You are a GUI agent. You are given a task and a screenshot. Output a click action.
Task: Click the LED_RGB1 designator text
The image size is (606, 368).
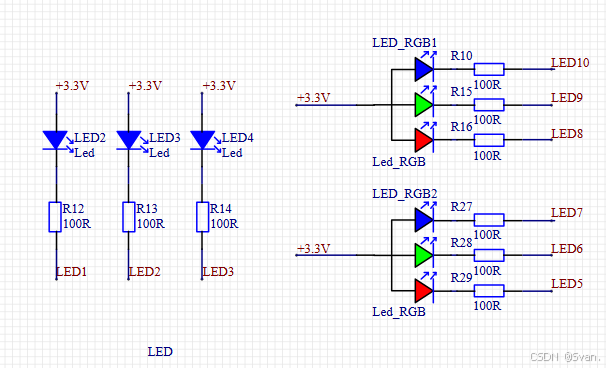pos(405,43)
